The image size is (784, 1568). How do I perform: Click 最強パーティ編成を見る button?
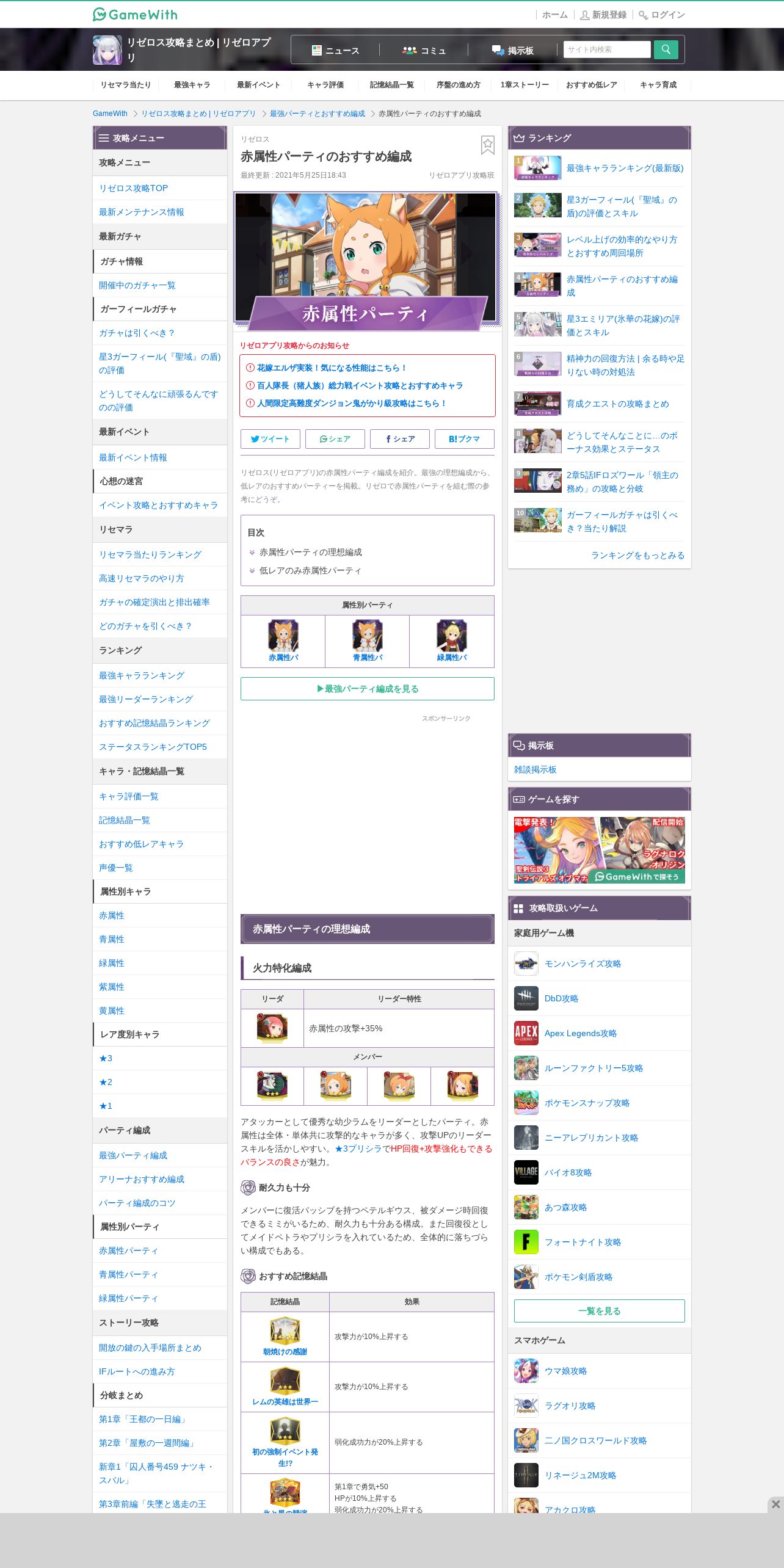(368, 689)
